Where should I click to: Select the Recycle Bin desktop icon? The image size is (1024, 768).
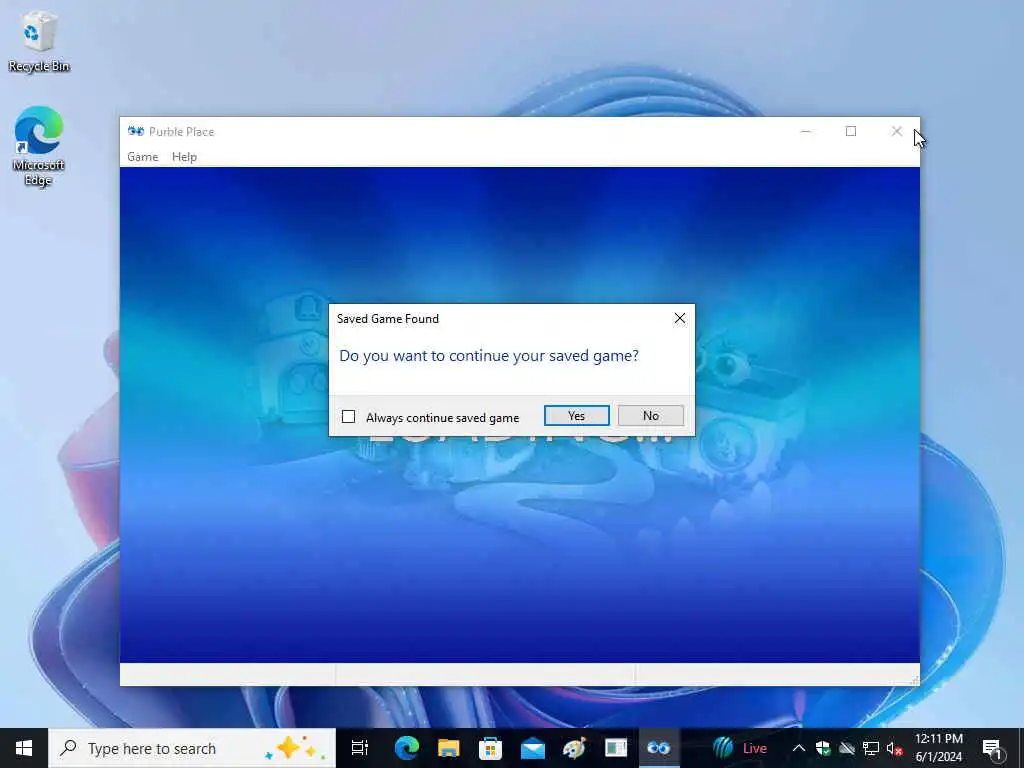coord(39,41)
